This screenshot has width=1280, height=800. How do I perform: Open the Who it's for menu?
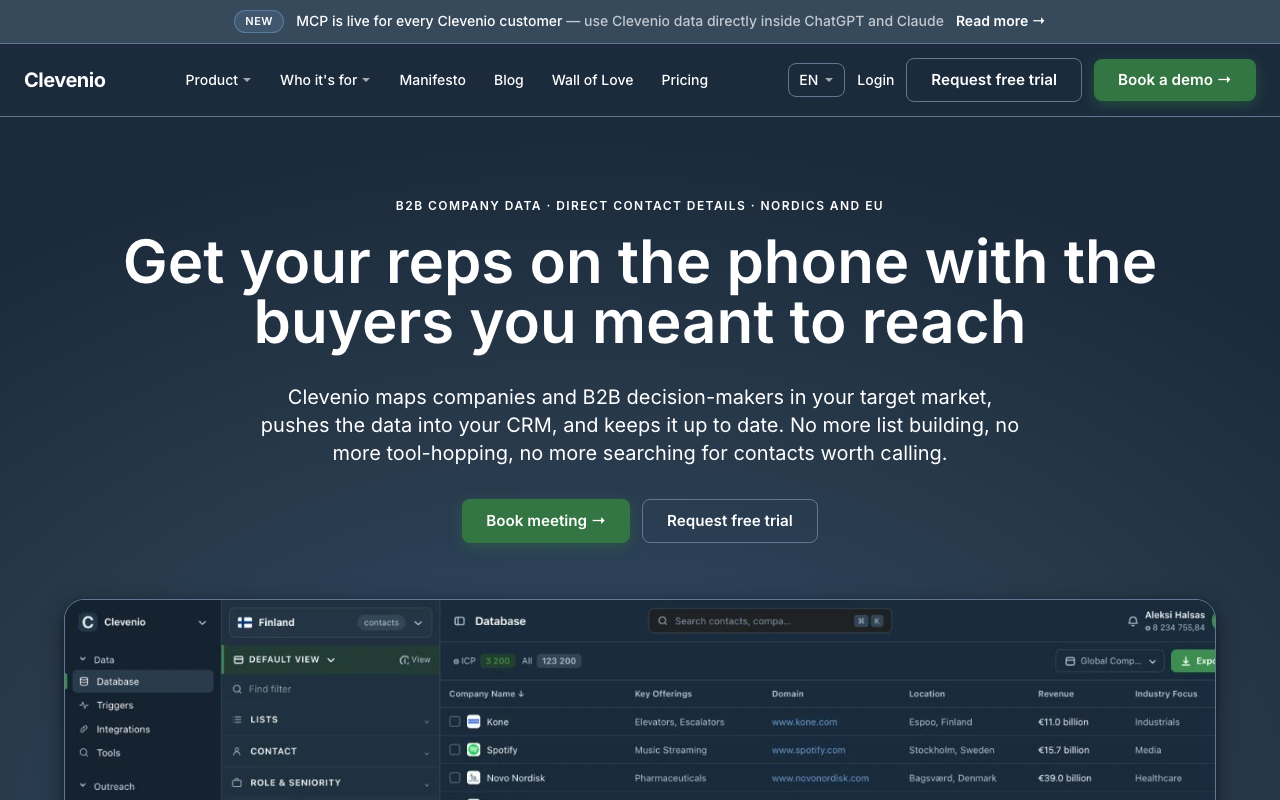point(325,80)
